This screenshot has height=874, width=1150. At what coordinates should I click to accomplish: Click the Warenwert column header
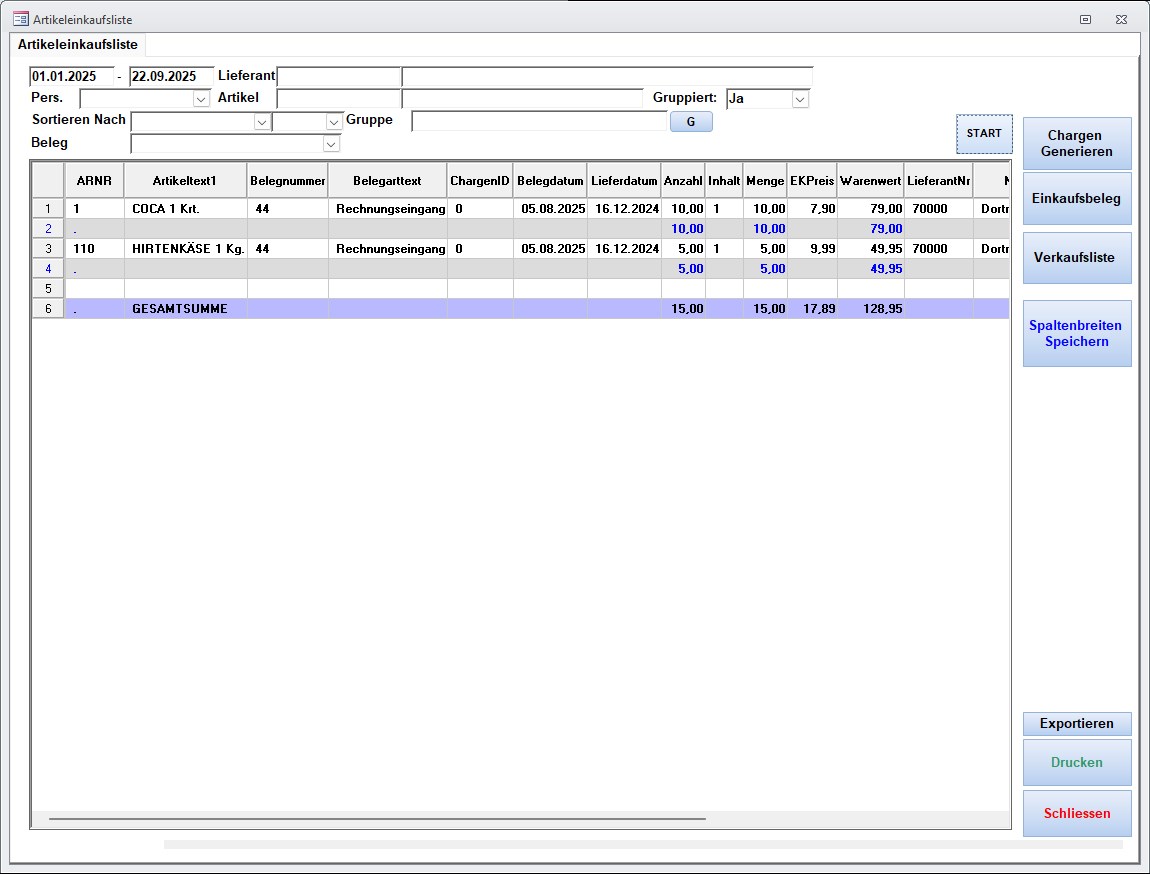pyautogui.click(x=870, y=181)
